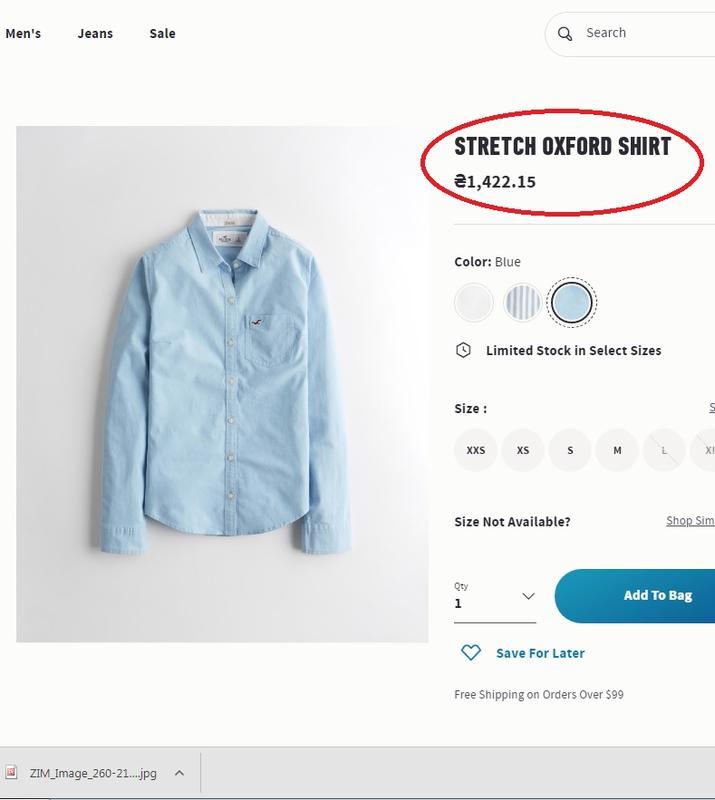Select size XS
715x800 pixels.
pos(523,450)
